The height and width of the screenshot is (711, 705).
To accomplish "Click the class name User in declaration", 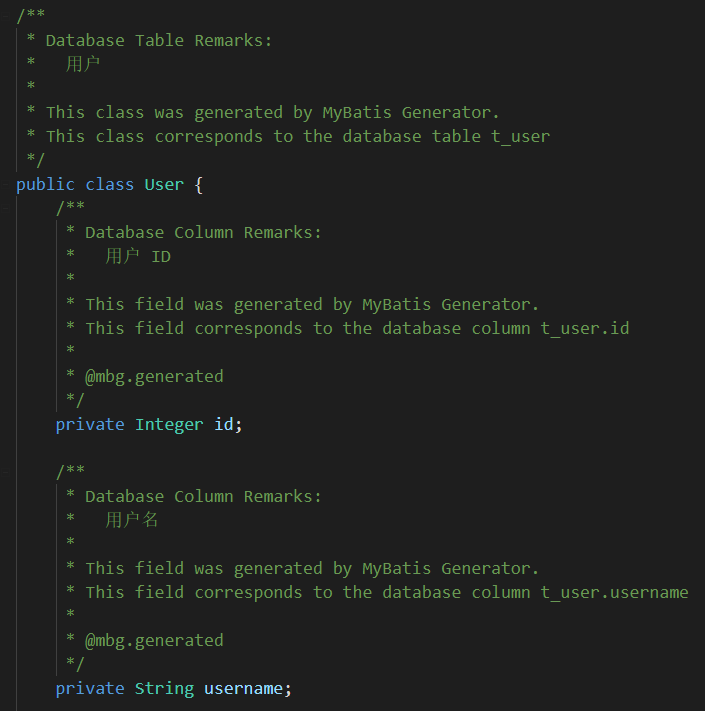I will [x=164, y=184].
